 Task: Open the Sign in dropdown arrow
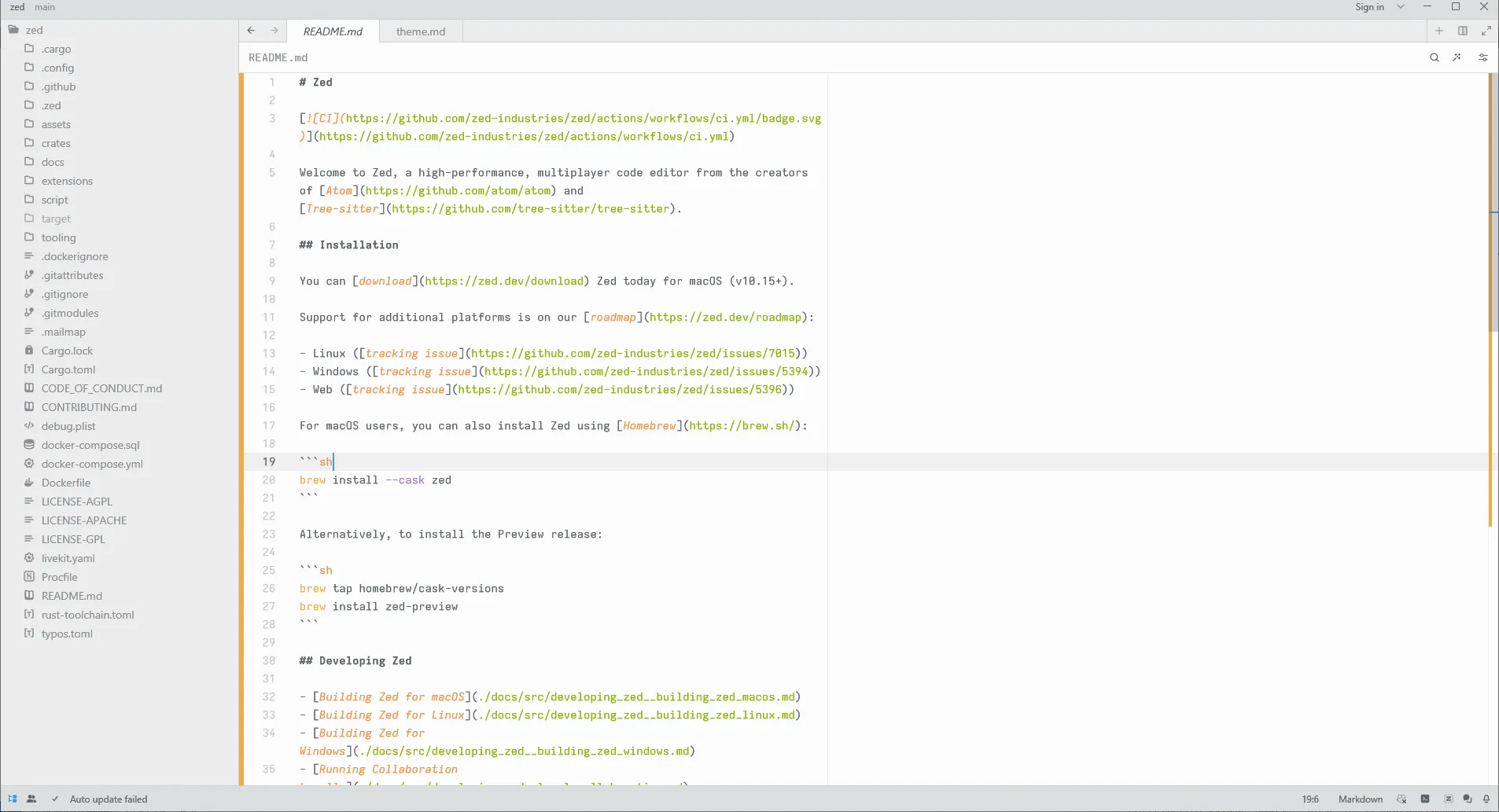click(1401, 6)
